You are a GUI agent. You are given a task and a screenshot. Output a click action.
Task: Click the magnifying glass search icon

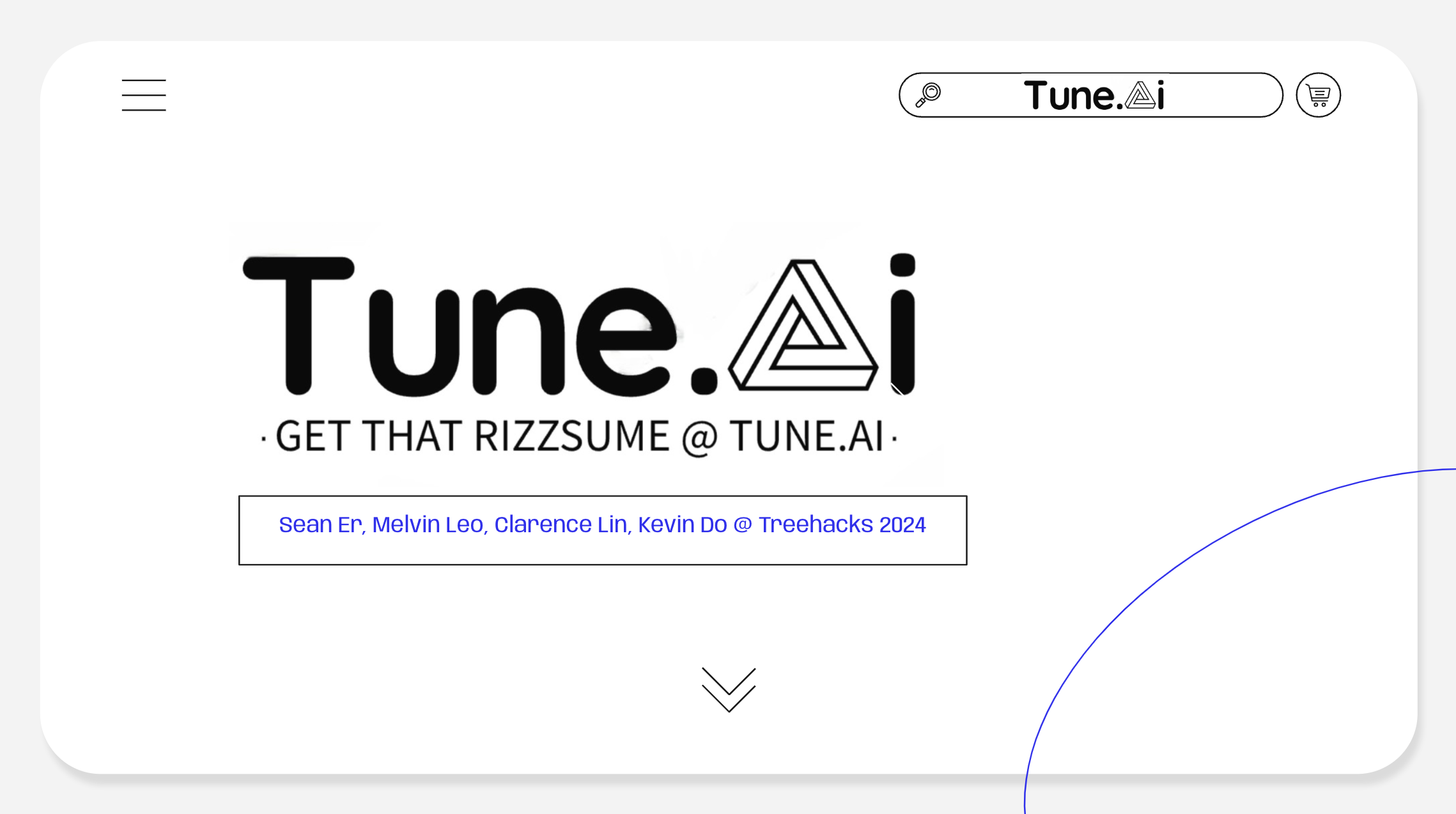[x=928, y=95]
